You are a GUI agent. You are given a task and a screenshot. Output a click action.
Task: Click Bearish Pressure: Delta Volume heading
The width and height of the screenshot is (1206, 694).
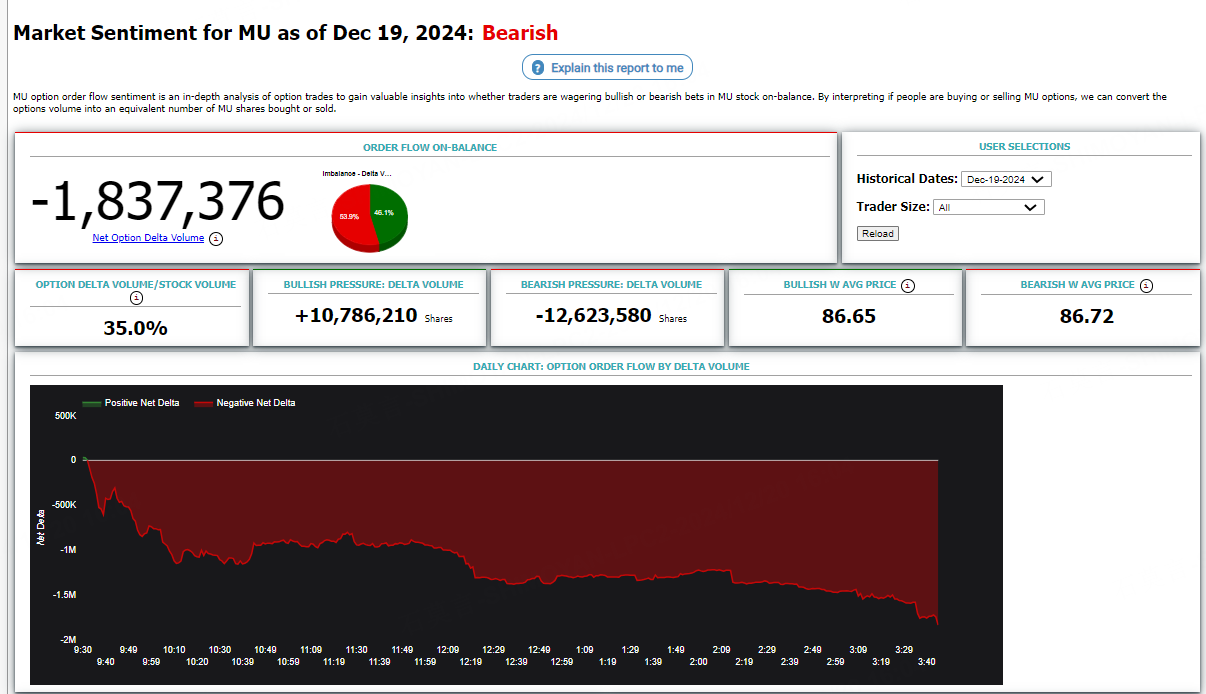coord(611,285)
